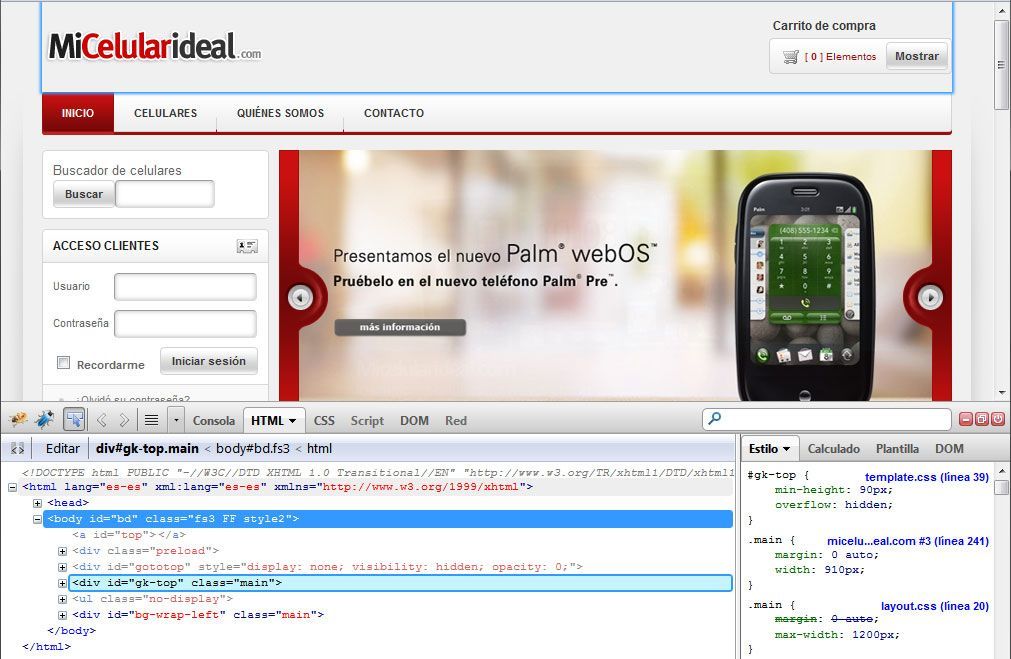This screenshot has height=659, width=1011.
Task: Open the CELULARES menu item
Action: (x=166, y=113)
